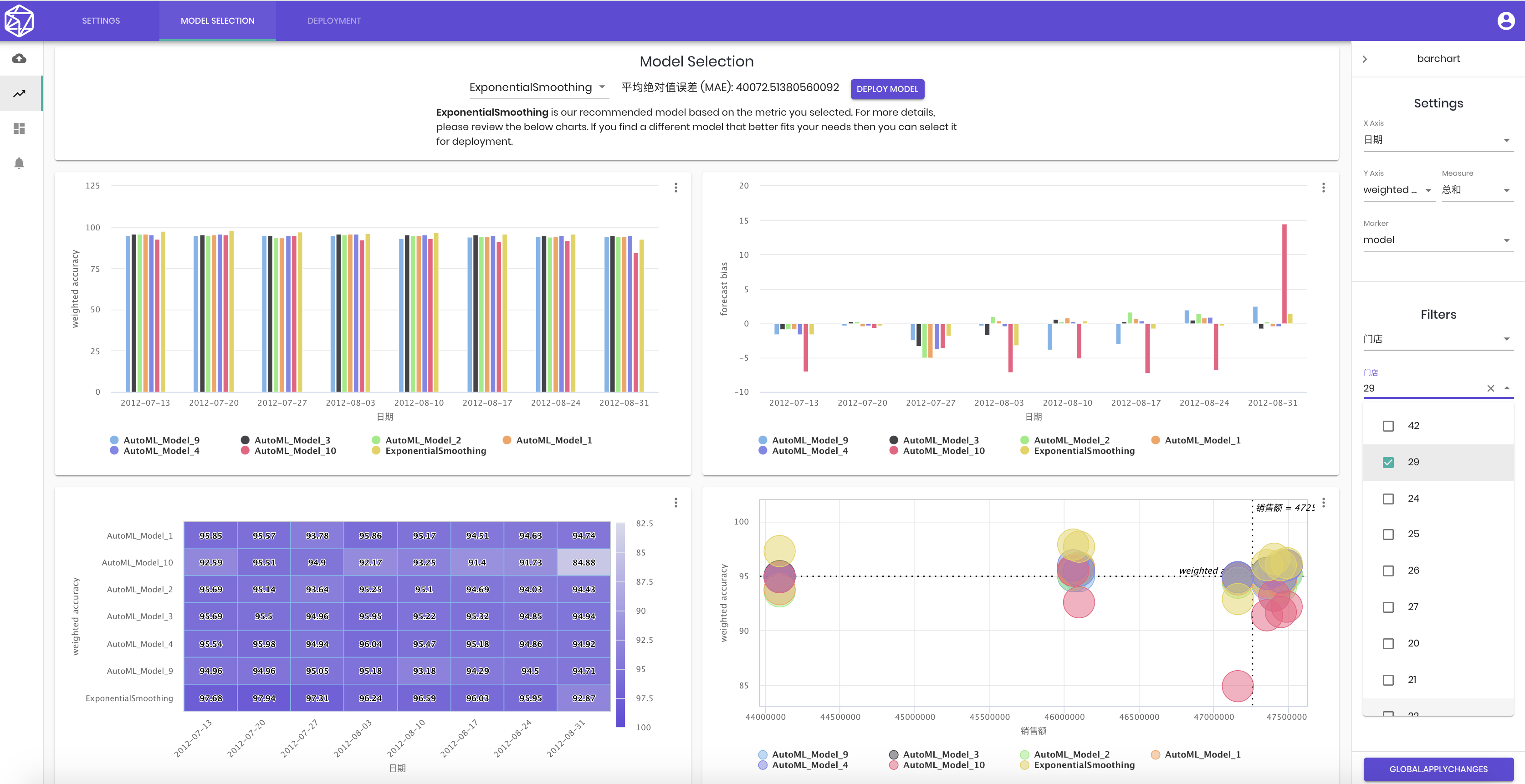Toggle AutoML_Model_9 legend dot in accuracy chart

114,440
